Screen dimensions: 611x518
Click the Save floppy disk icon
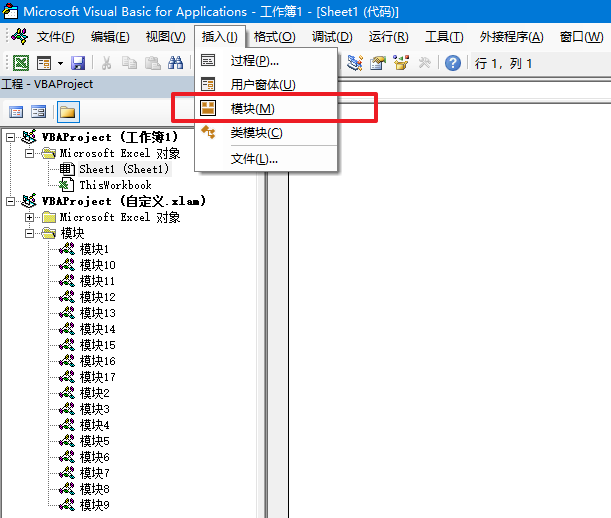(78, 63)
